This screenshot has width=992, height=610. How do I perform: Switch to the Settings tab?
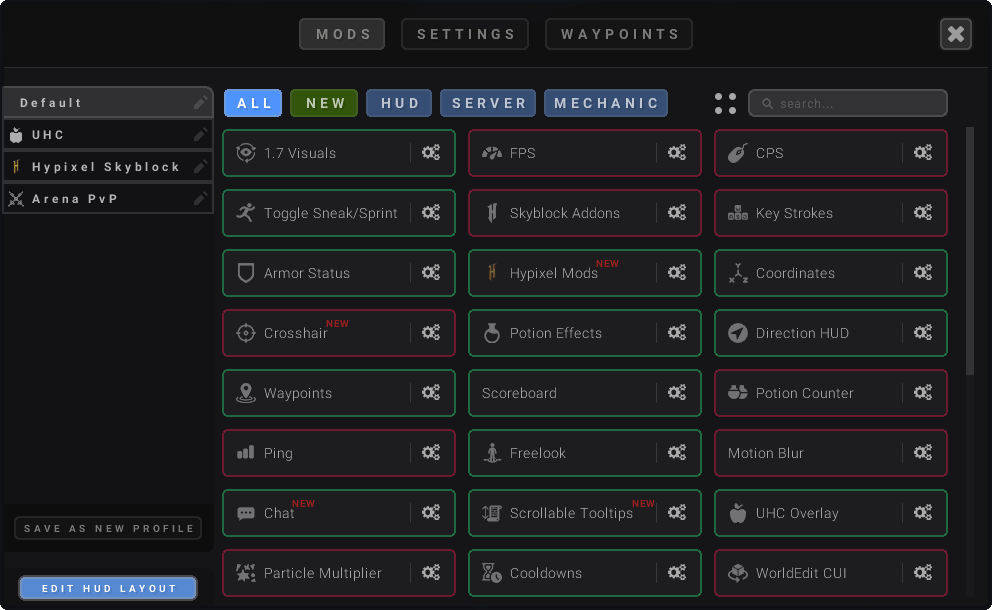point(465,34)
